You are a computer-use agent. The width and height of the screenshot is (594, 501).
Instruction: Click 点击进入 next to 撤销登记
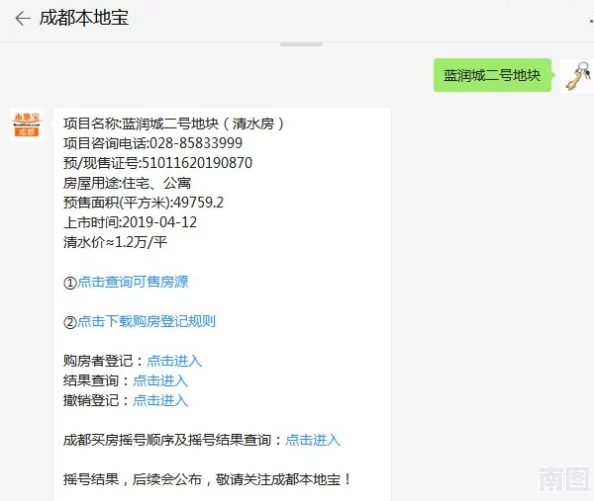pos(160,400)
